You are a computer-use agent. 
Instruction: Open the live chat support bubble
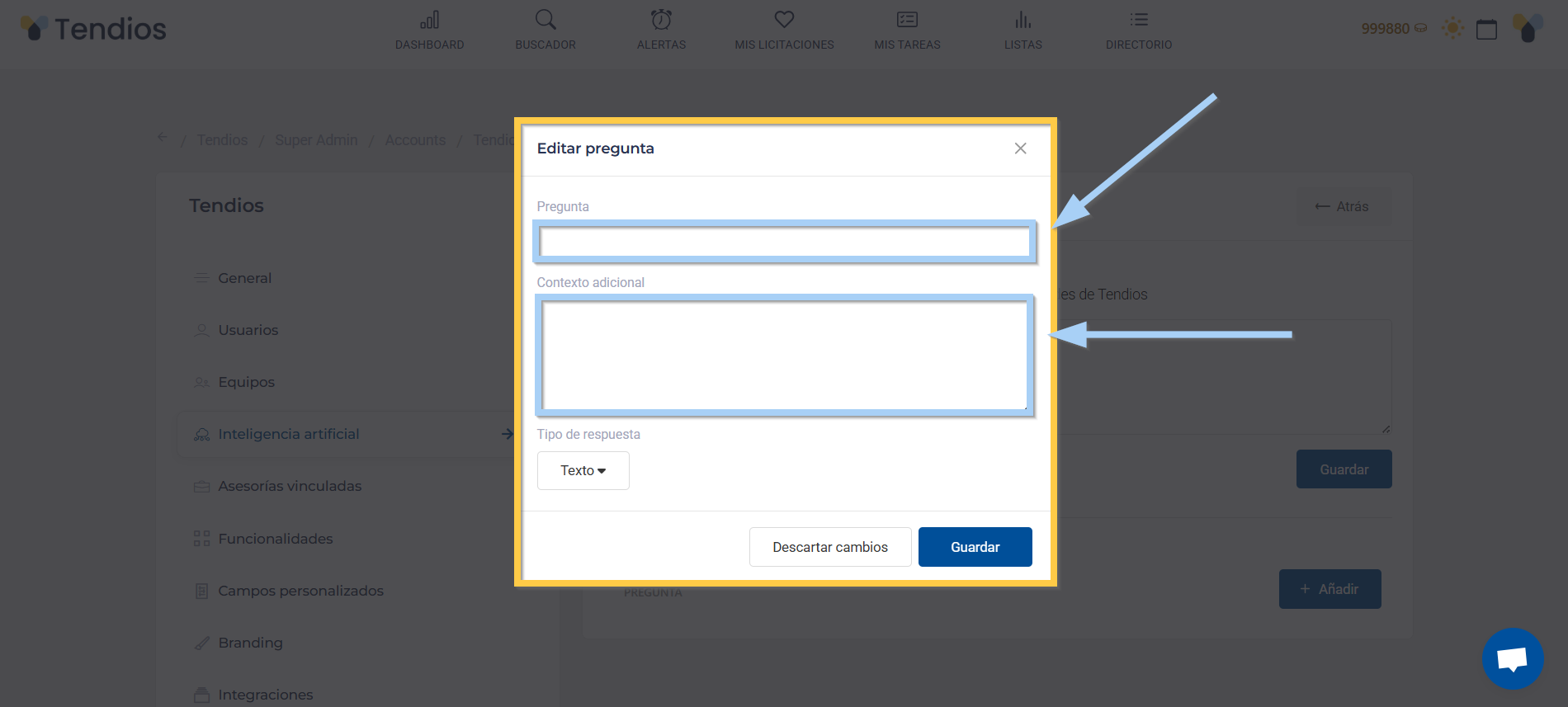(x=1512, y=658)
